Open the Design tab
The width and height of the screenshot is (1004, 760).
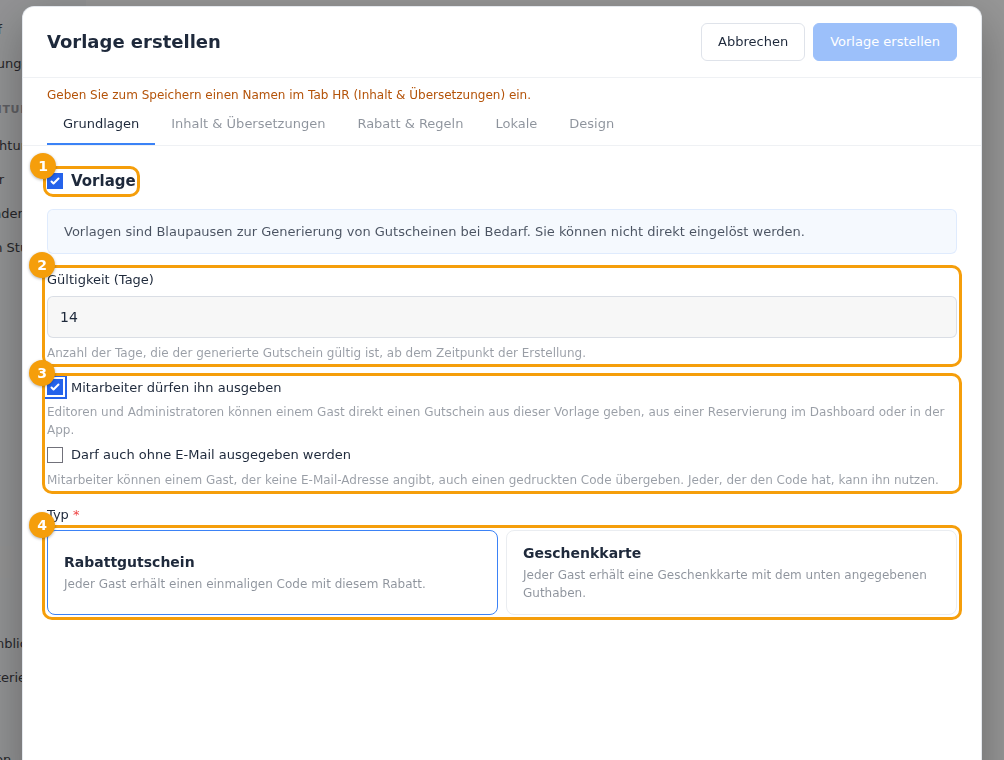(592, 124)
